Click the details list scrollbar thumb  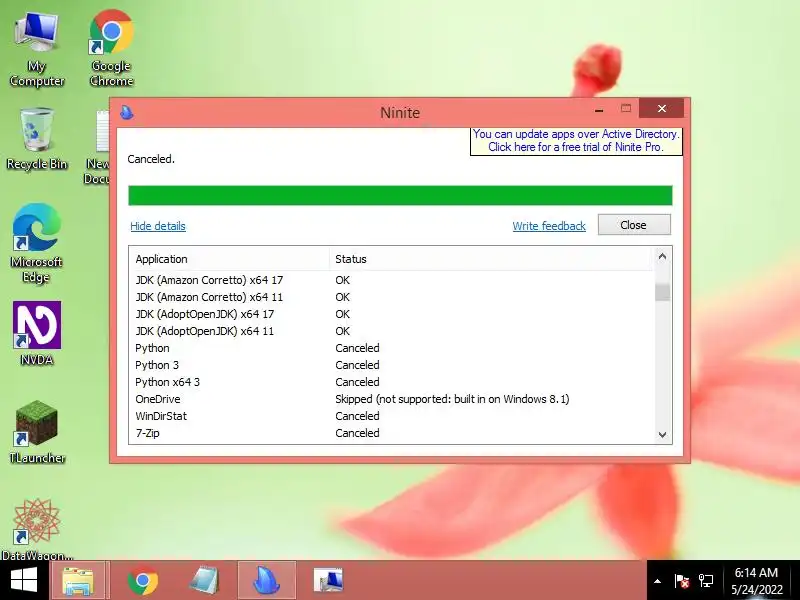click(x=662, y=292)
